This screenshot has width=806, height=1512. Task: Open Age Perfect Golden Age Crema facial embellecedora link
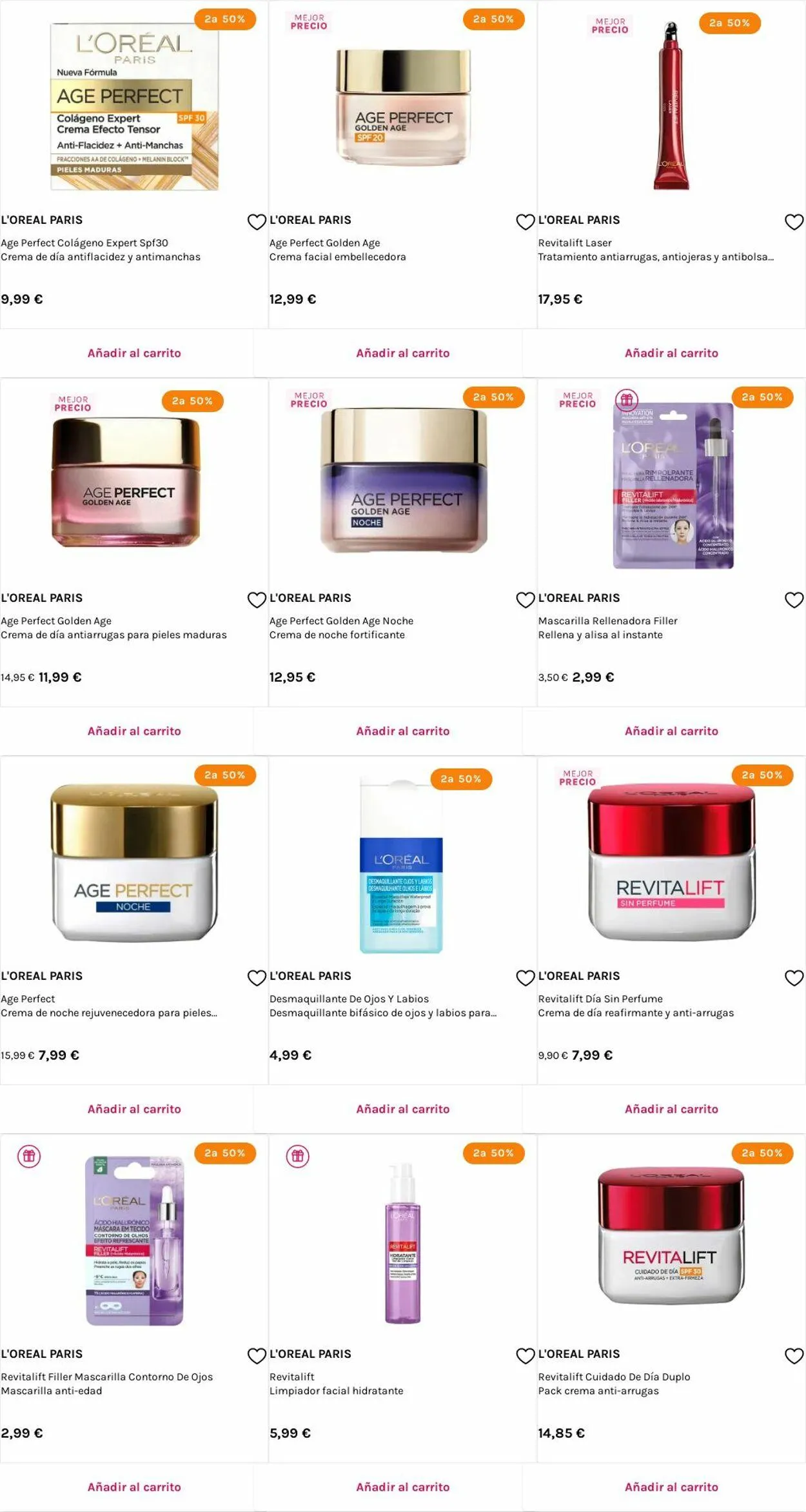(x=338, y=250)
